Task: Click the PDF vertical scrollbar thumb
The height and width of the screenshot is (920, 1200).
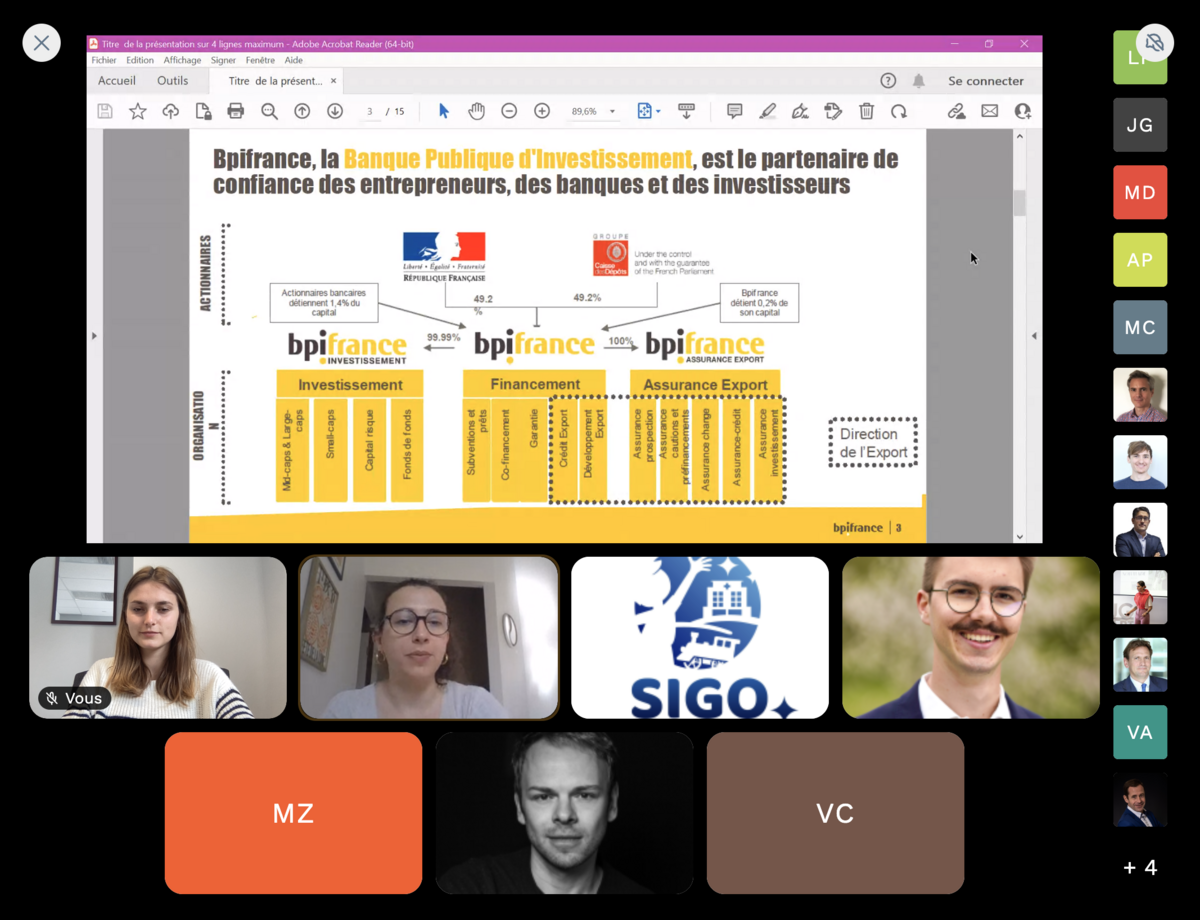Action: point(1019,203)
